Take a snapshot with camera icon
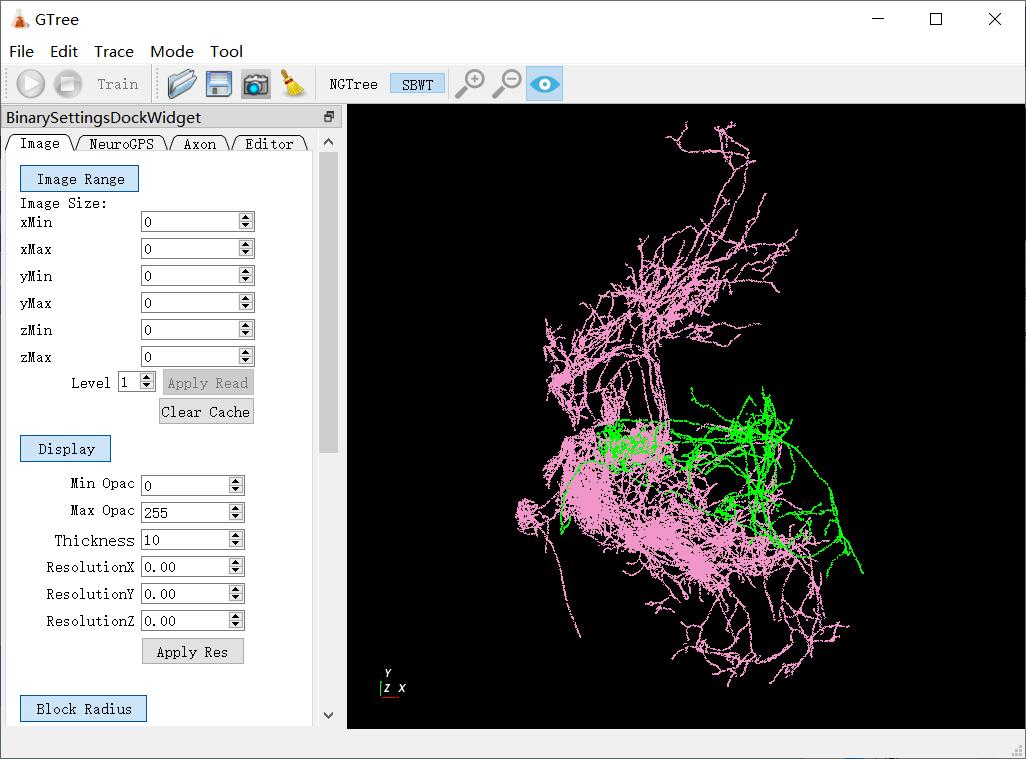1026x759 pixels. (256, 84)
